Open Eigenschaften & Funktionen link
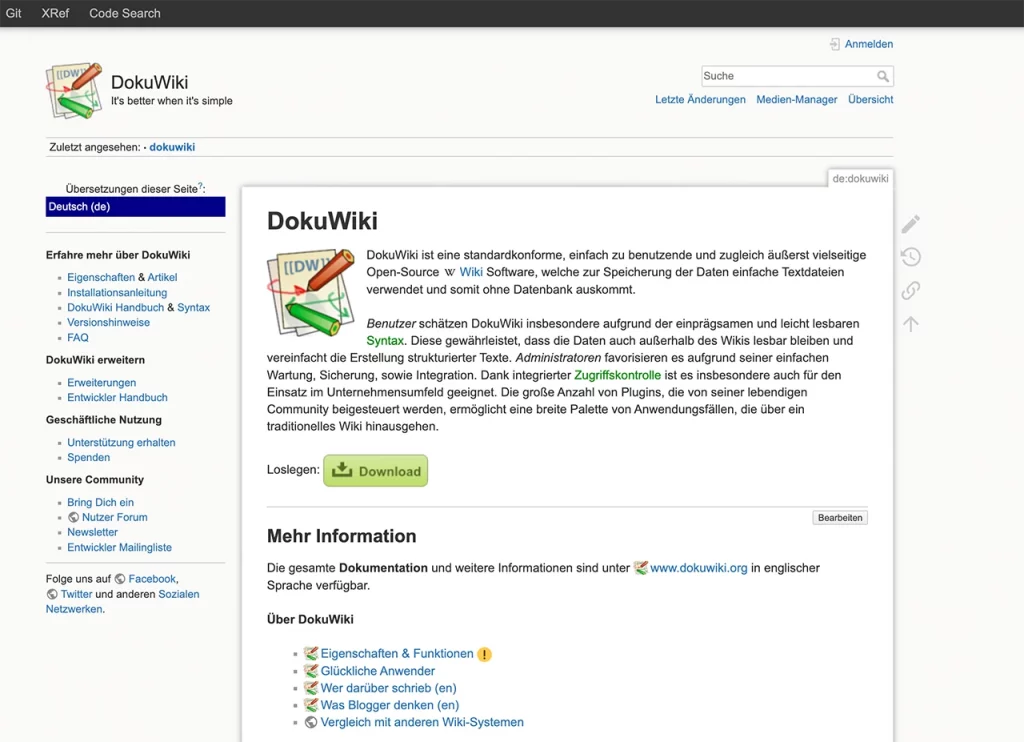This screenshot has height=742, width=1024. click(397, 654)
